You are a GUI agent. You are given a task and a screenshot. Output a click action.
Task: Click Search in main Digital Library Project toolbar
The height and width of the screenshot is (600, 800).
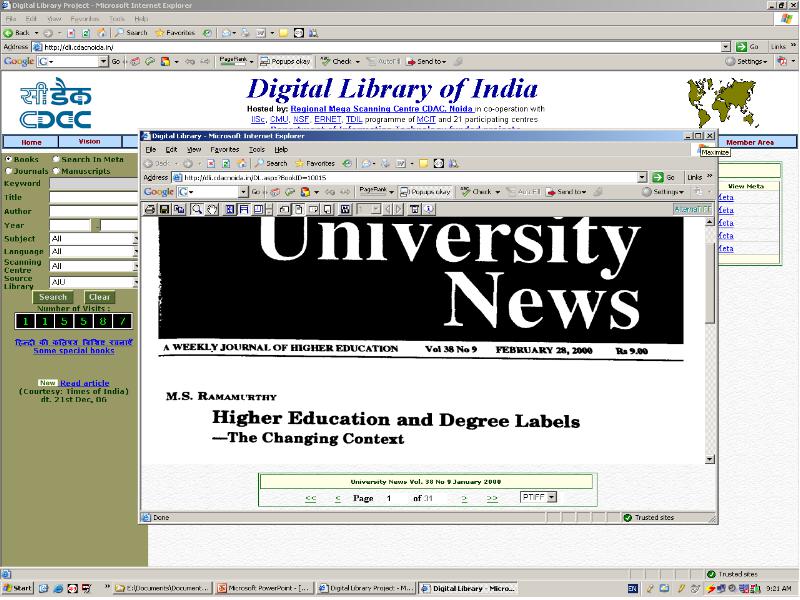pos(131,33)
